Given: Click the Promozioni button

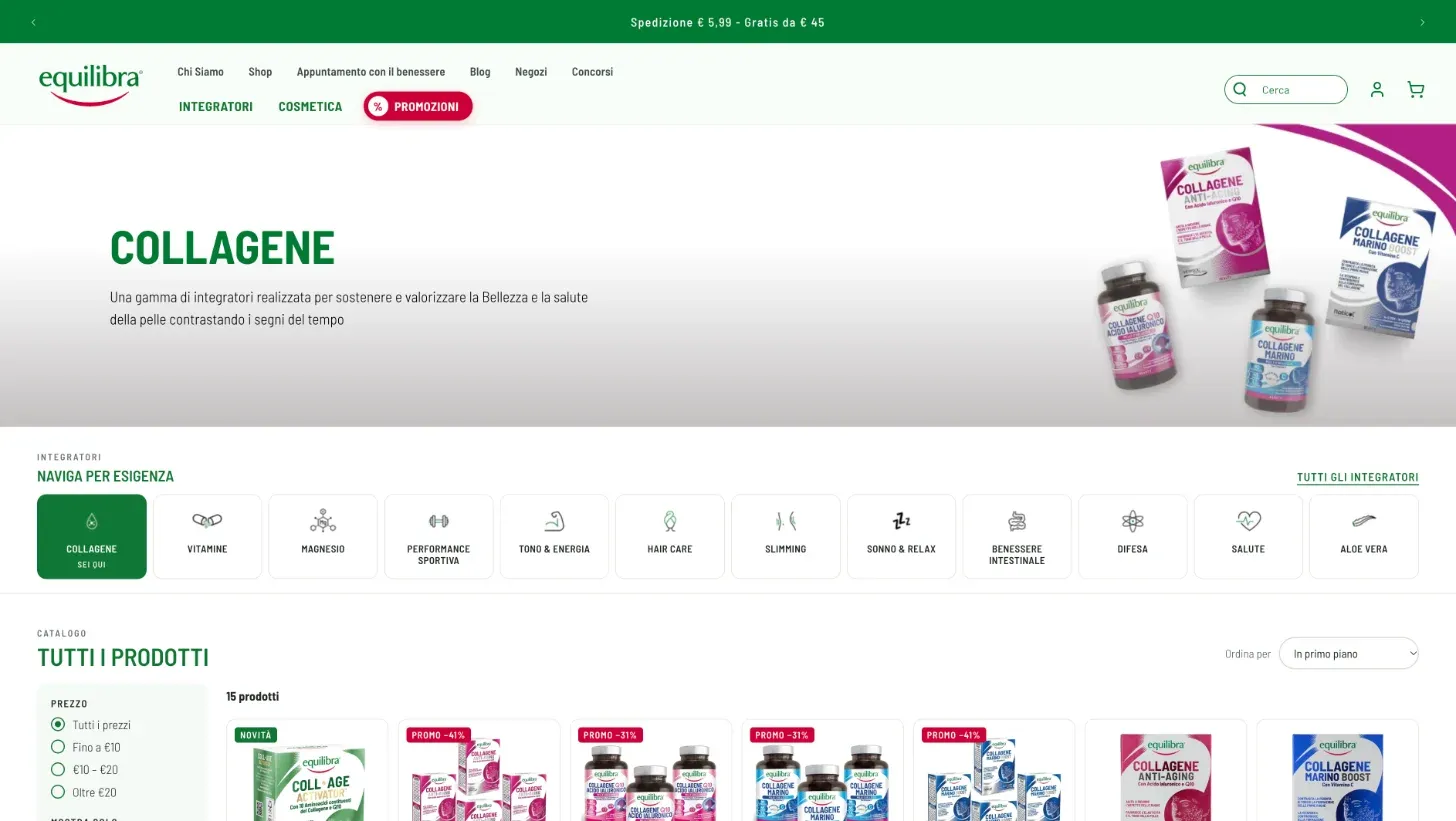Looking at the screenshot, I should coord(418,107).
